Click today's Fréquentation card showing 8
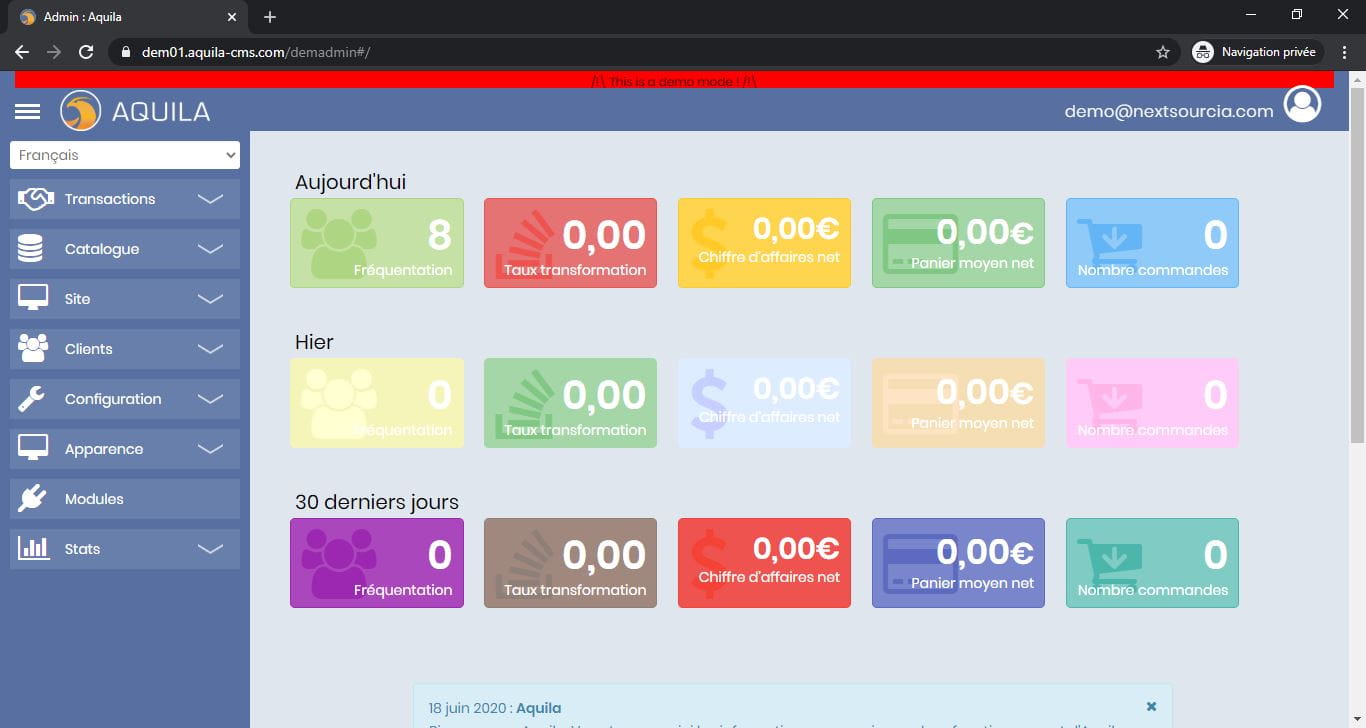This screenshot has width=1366, height=728. pos(376,242)
